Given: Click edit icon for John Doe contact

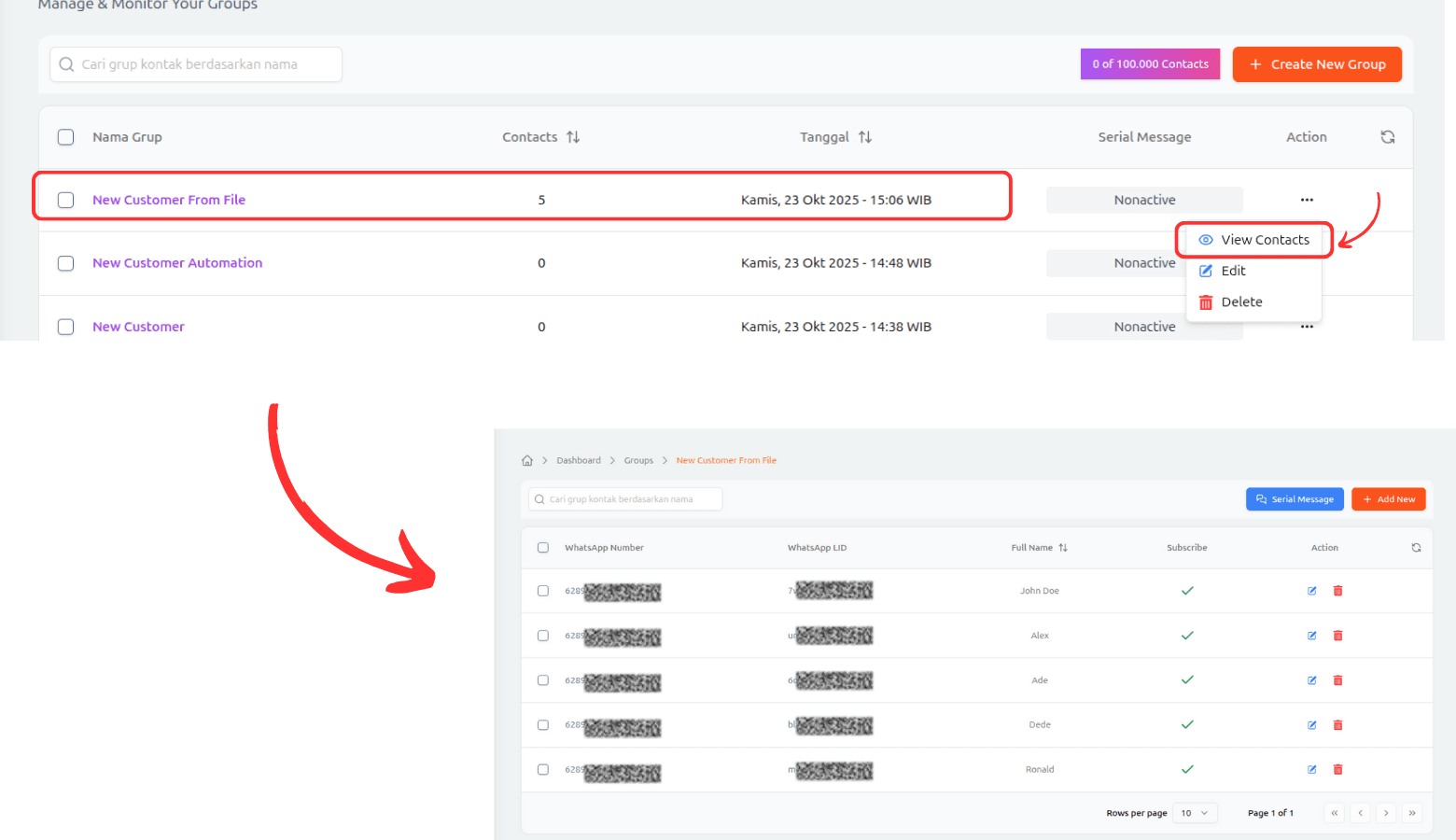Looking at the screenshot, I should [1312, 591].
